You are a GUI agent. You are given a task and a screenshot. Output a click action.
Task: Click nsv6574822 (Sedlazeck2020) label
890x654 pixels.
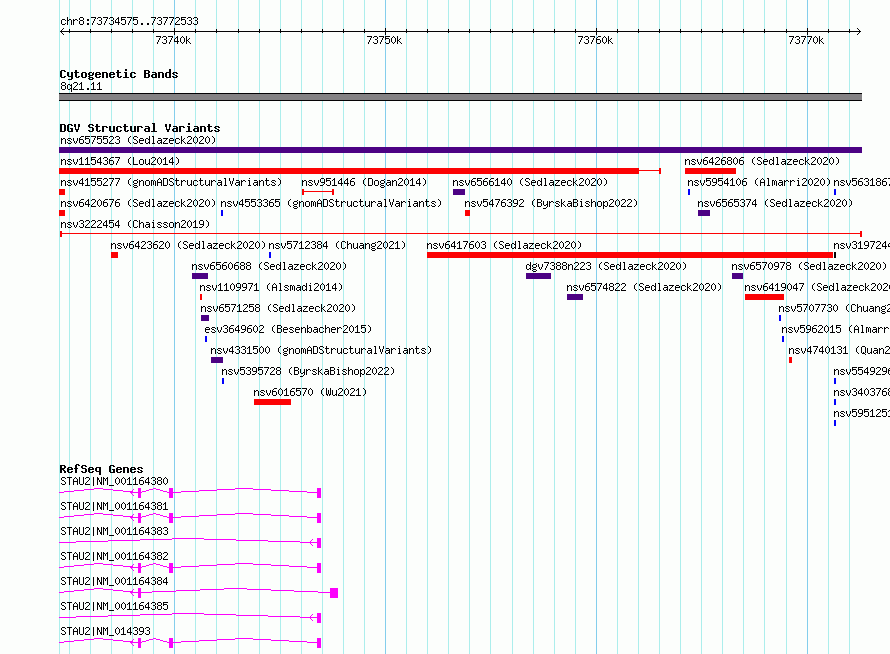644,287
